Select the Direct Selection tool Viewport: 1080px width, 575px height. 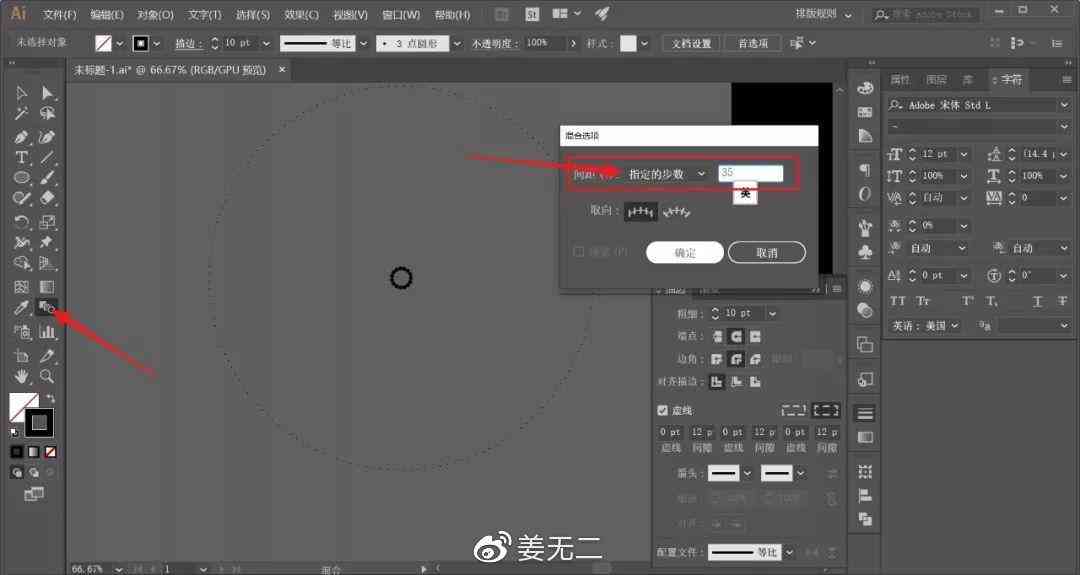coord(47,93)
